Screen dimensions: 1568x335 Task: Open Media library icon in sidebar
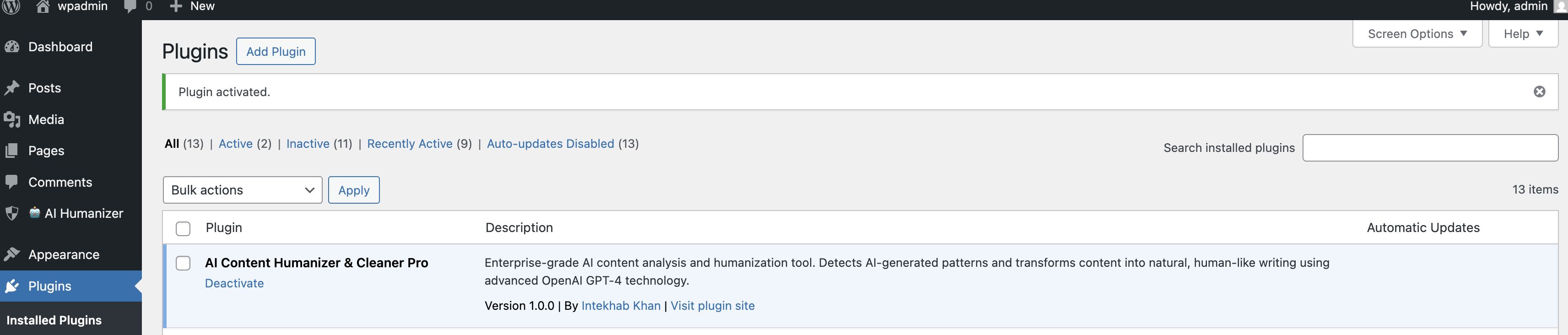tap(12, 119)
